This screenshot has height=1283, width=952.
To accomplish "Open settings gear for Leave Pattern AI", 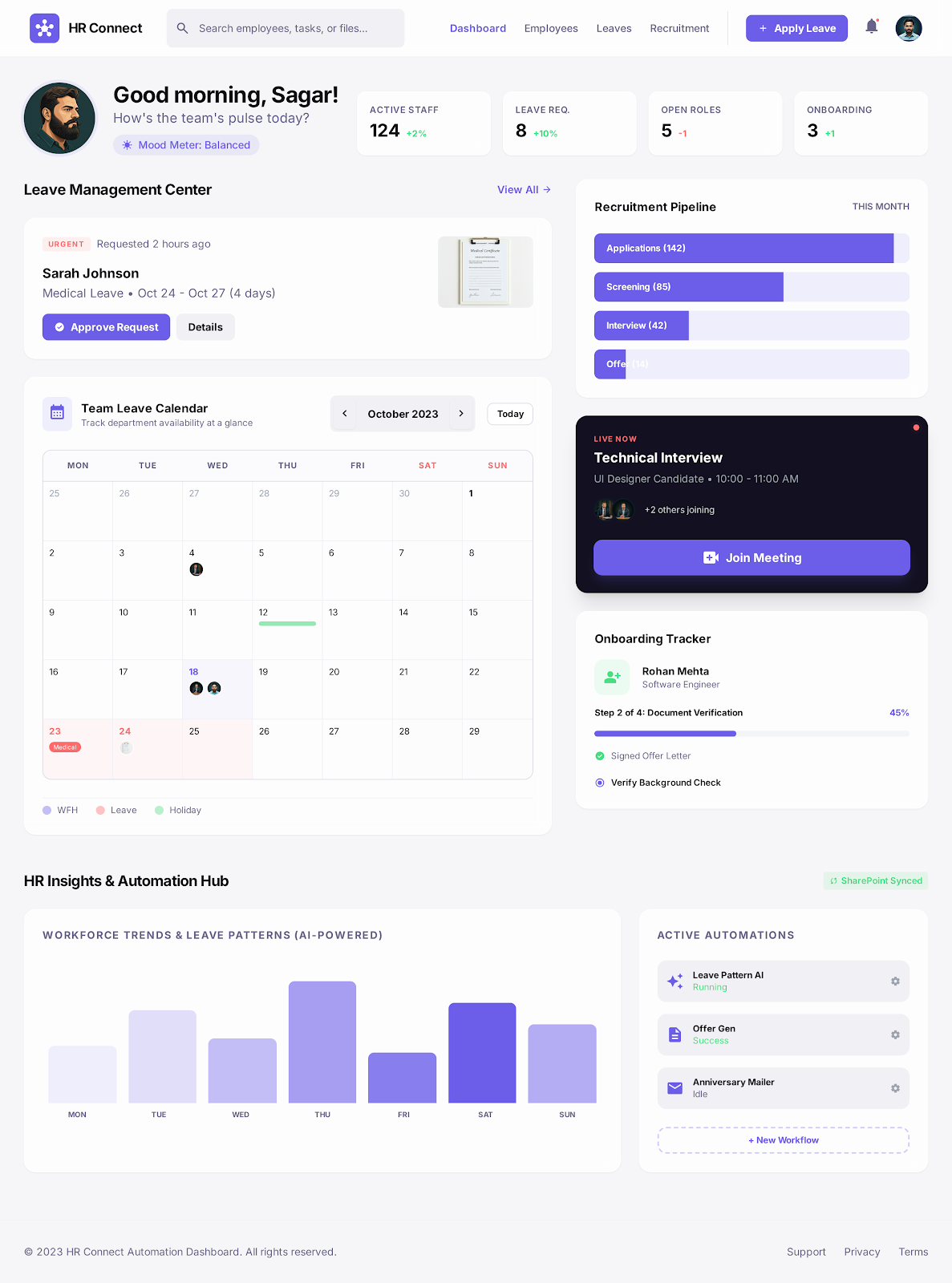I will (x=895, y=981).
